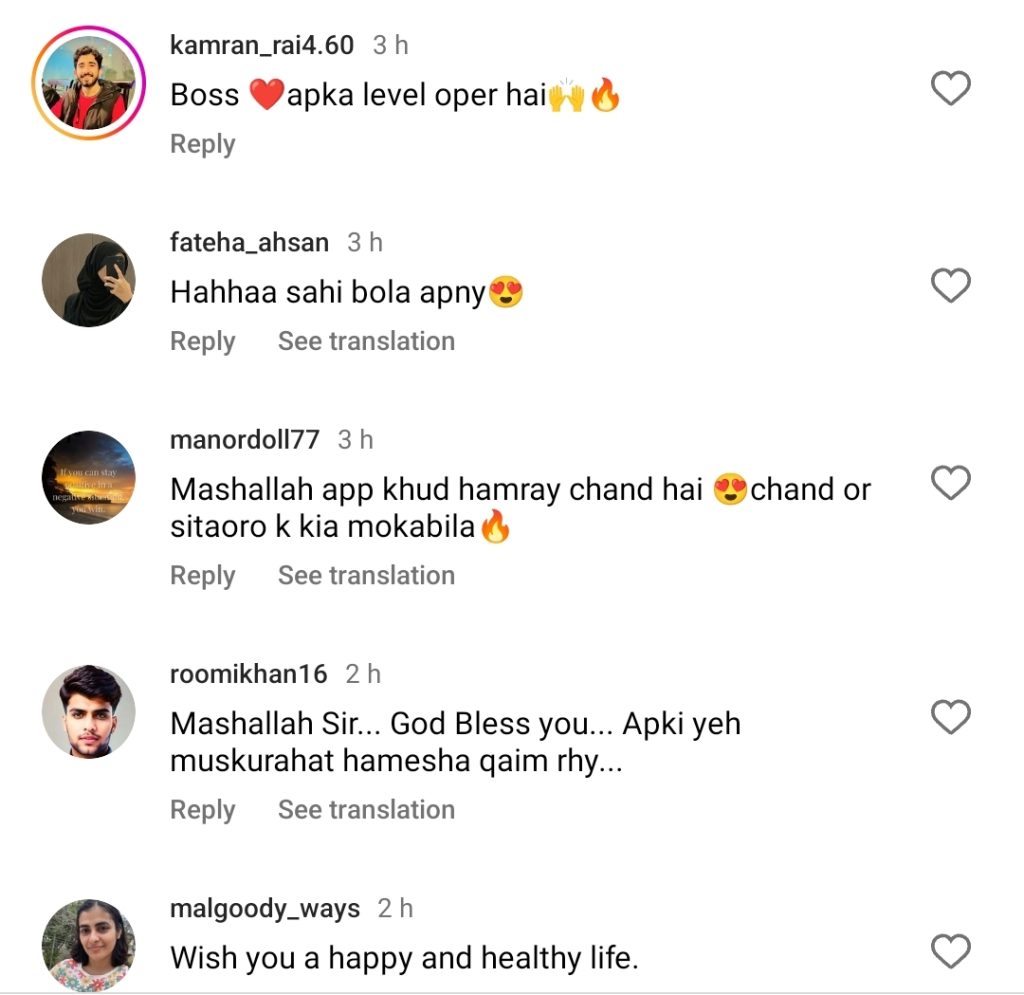Like kamran_rai4.60's comment with the heart
This screenshot has width=1024, height=995.
pyautogui.click(x=950, y=89)
